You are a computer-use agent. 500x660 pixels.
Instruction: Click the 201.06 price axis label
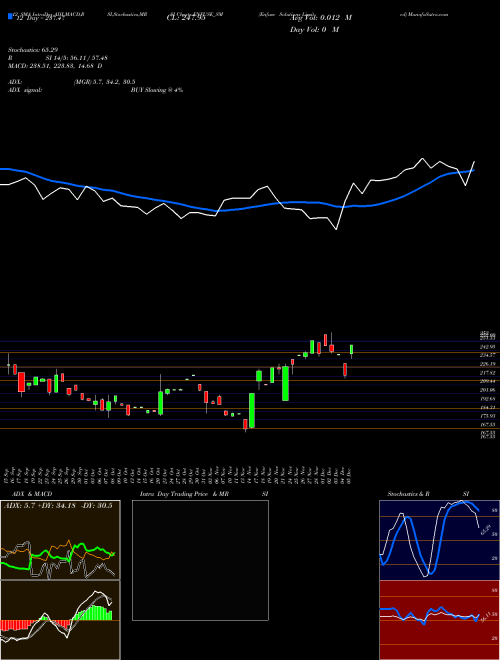(x=487, y=390)
